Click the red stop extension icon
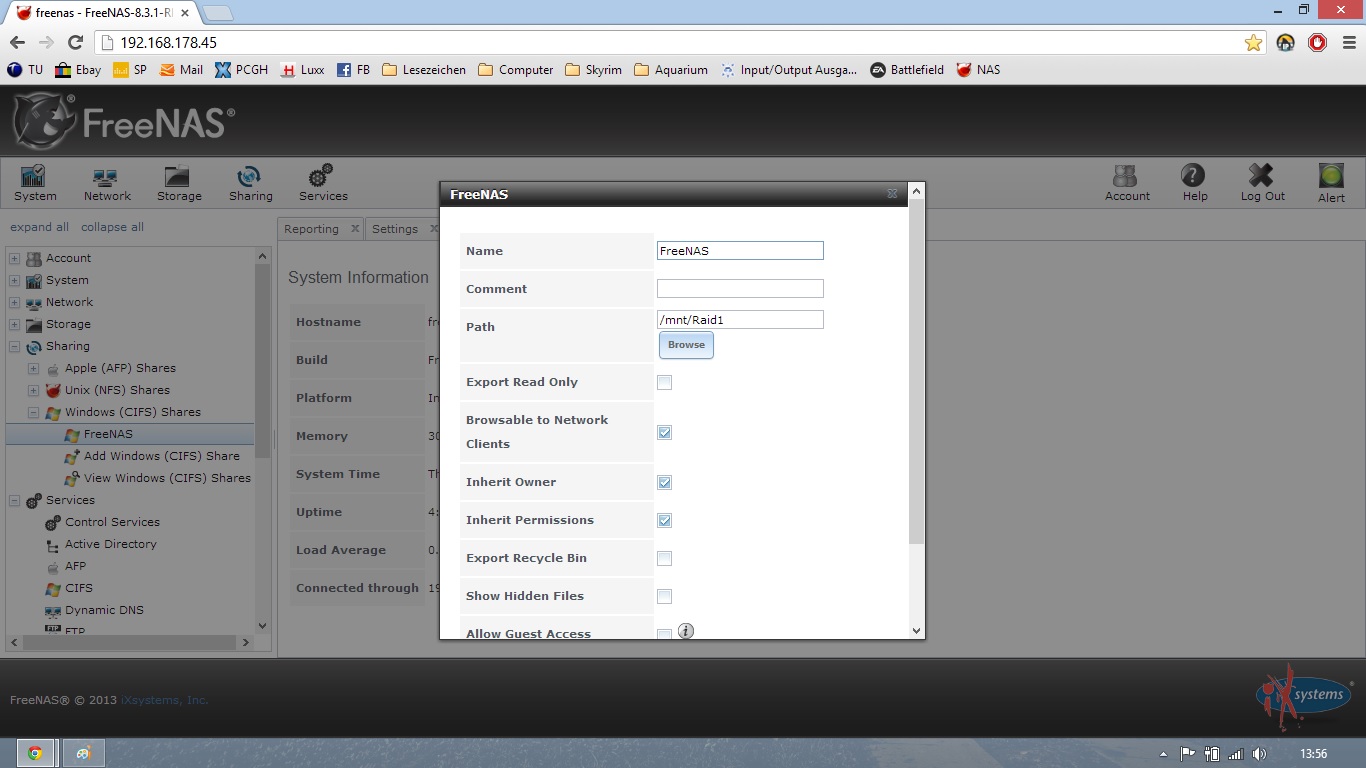The image size is (1366, 768). [1318, 42]
